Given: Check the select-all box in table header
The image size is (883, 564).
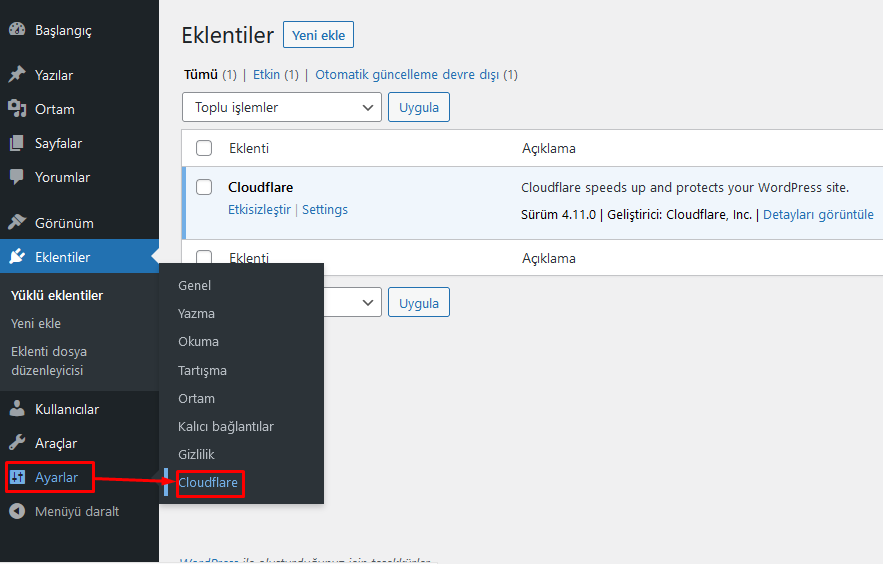Looking at the screenshot, I should 204,148.
